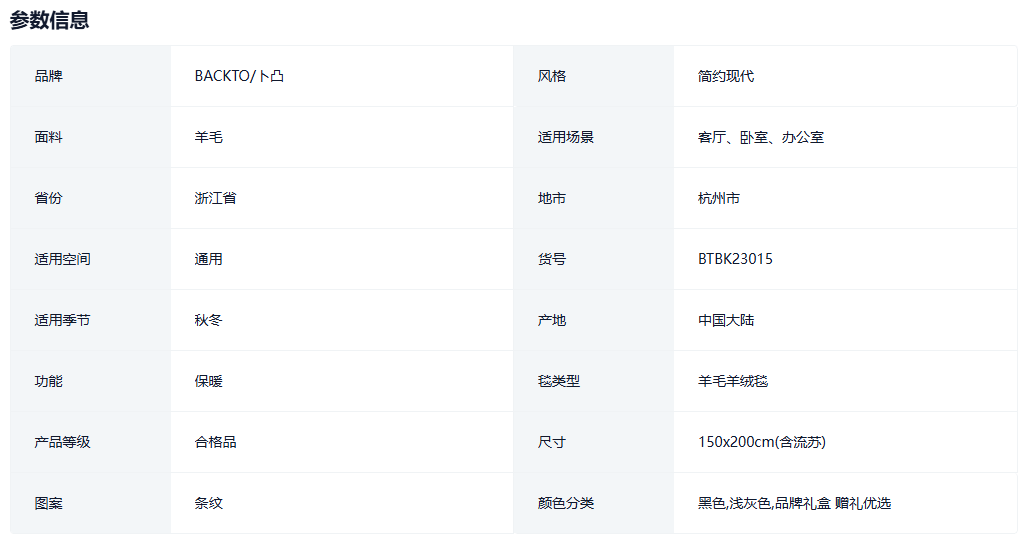Viewport: 1024px width, 544px height.
Task: Click the item number BTBK23015
Action: pyautogui.click(x=735, y=259)
